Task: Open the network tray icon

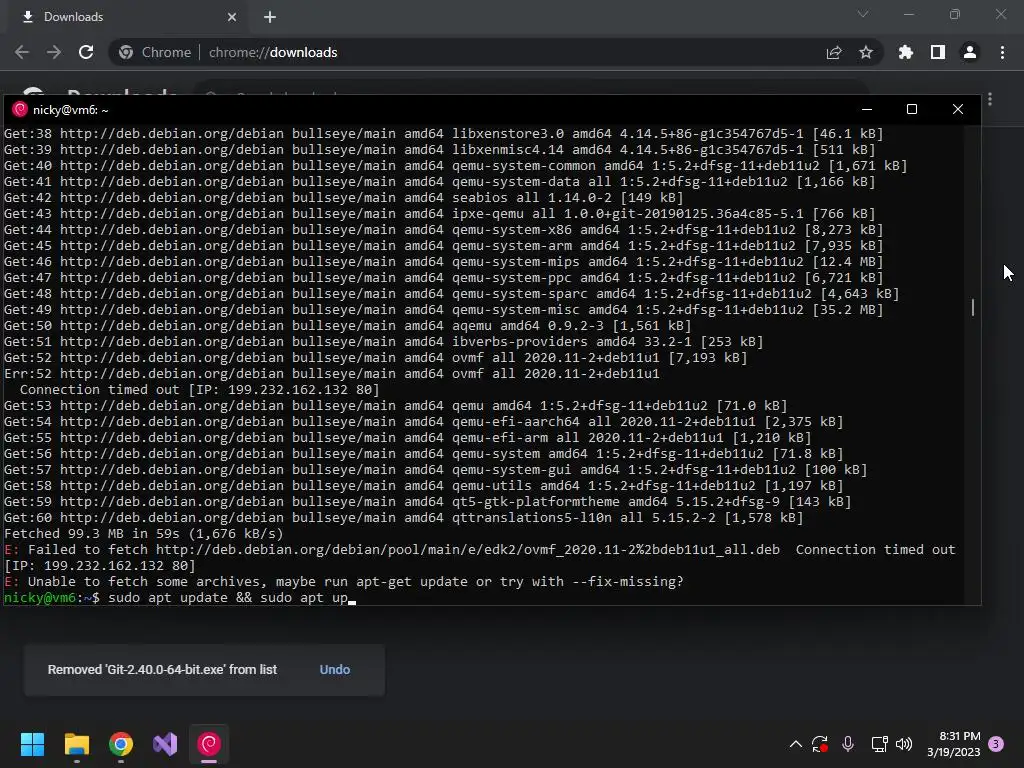Action: click(879, 744)
